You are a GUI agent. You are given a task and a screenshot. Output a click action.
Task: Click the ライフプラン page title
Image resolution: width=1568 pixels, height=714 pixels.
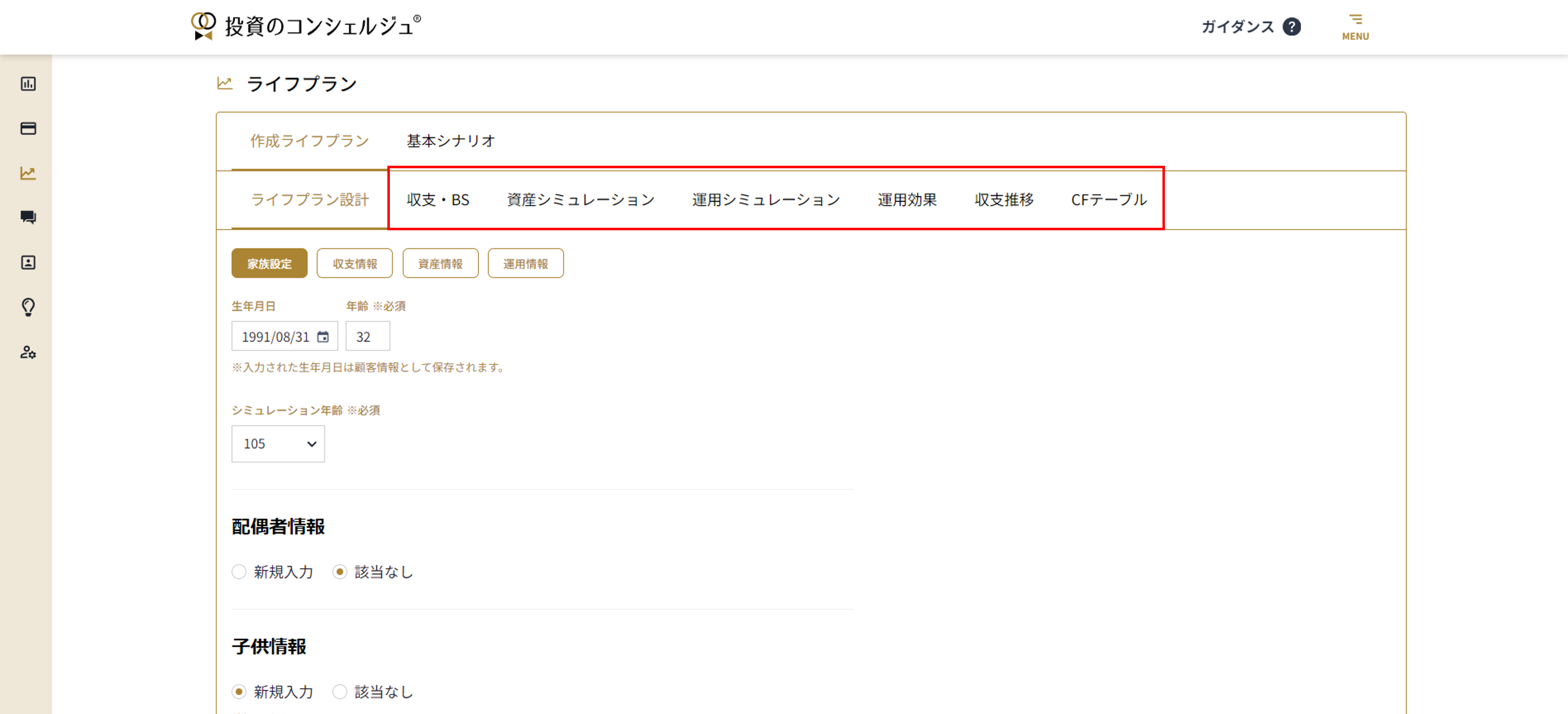(301, 83)
